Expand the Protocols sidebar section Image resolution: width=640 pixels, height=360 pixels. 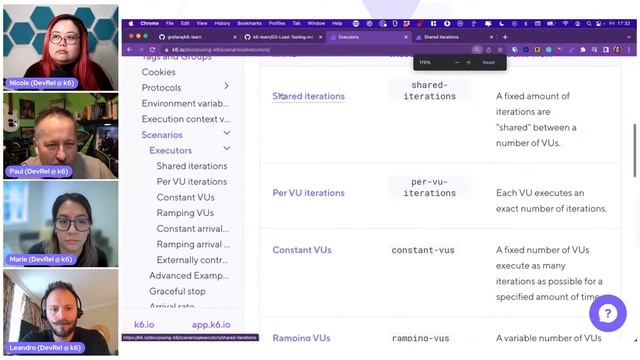[227, 86]
